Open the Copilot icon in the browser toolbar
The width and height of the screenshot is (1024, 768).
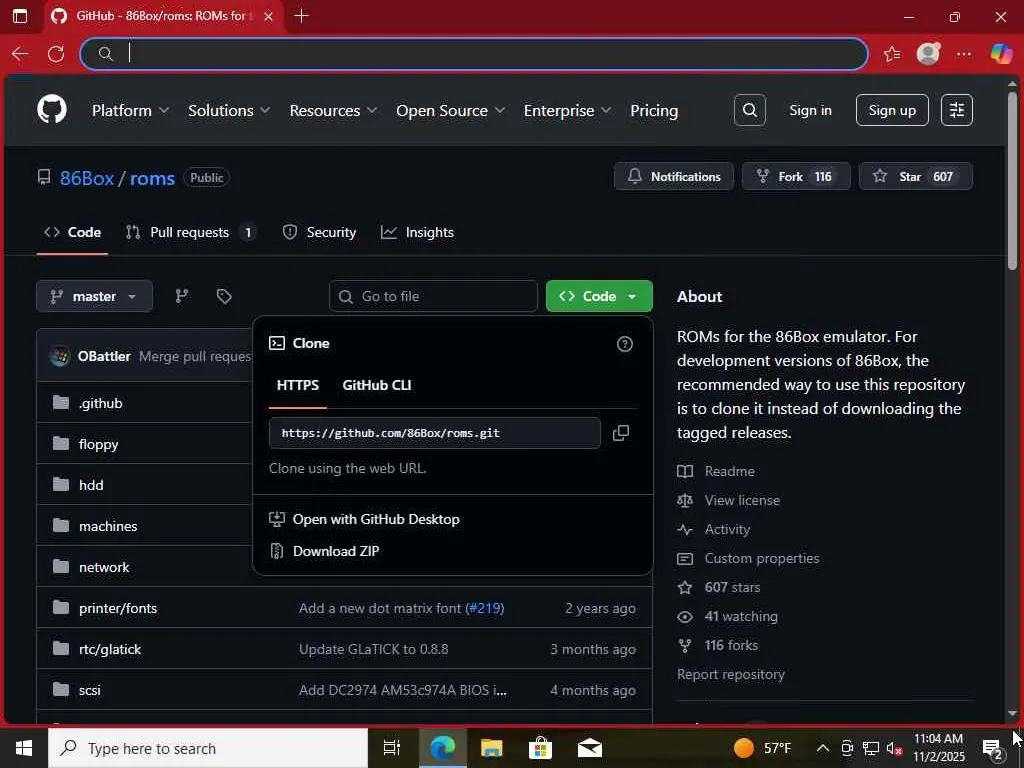coord(1001,54)
